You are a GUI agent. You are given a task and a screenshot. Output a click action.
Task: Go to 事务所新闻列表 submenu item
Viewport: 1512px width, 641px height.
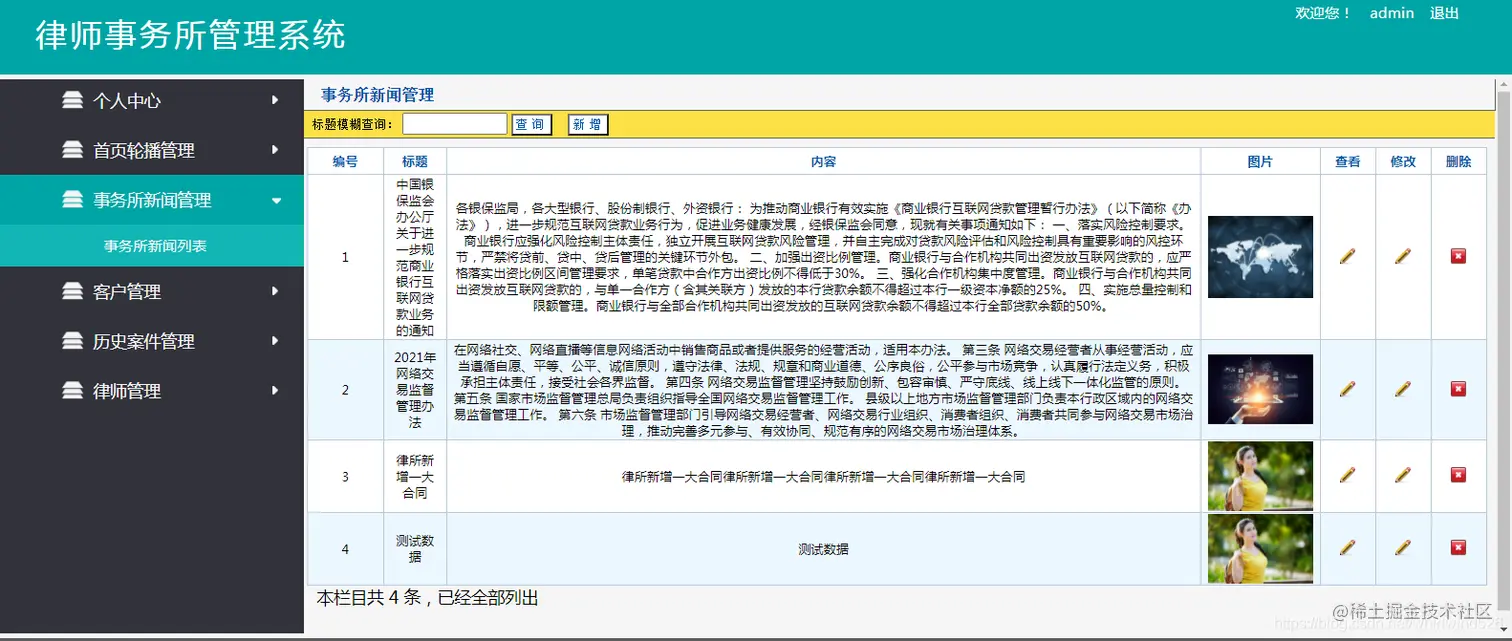(x=155, y=245)
